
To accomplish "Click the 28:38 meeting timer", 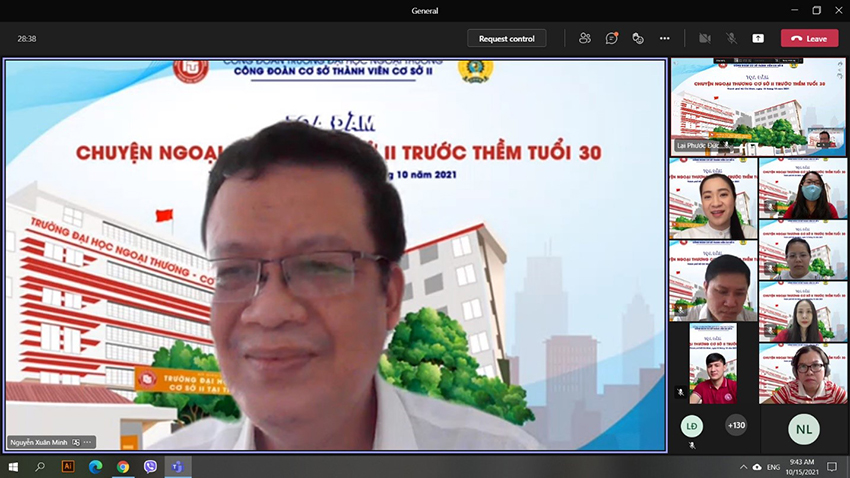I will (x=27, y=38).
